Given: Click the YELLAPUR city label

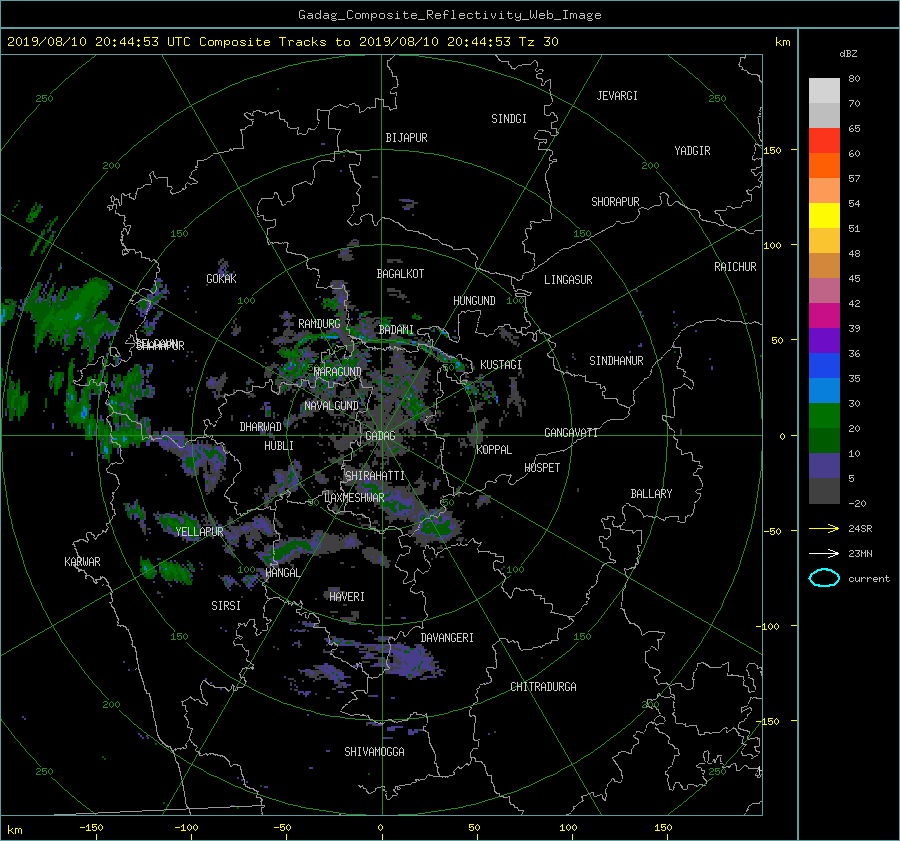Looking at the screenshot, I should (x=199, y=532).
